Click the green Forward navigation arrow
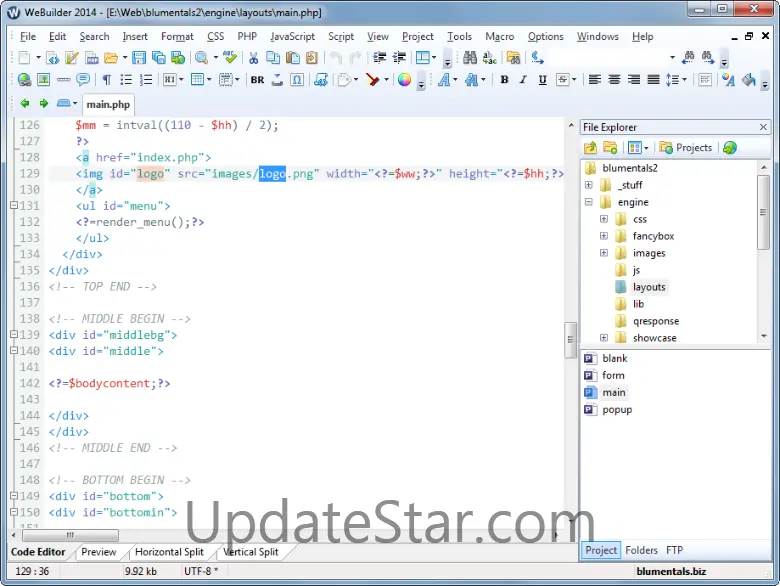Image resolution: width=780 pixels, height=586 pixels. click(44, 103)
